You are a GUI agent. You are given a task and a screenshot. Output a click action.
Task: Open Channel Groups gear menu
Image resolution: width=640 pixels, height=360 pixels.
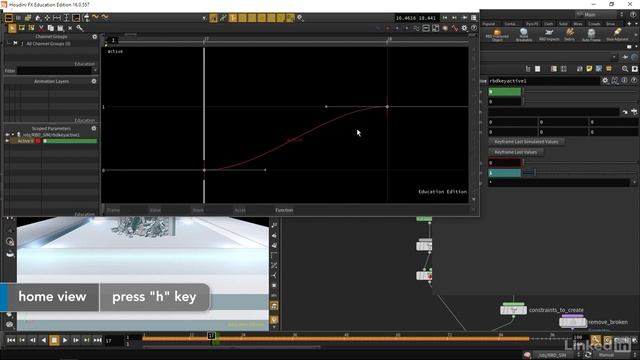95,37
